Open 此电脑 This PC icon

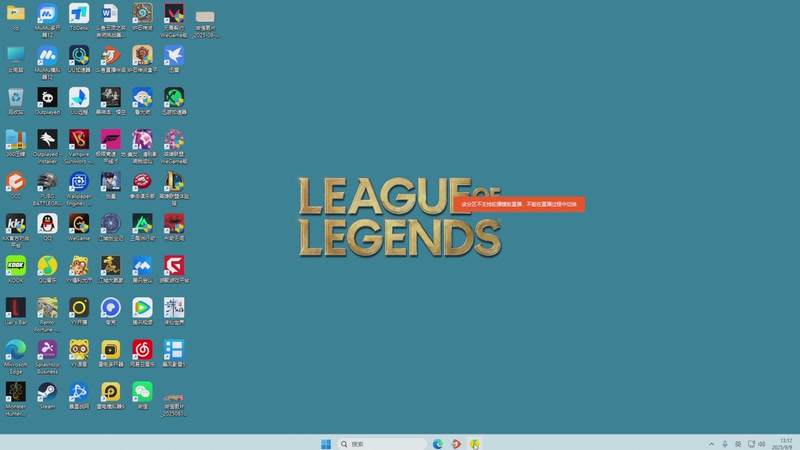16,59
